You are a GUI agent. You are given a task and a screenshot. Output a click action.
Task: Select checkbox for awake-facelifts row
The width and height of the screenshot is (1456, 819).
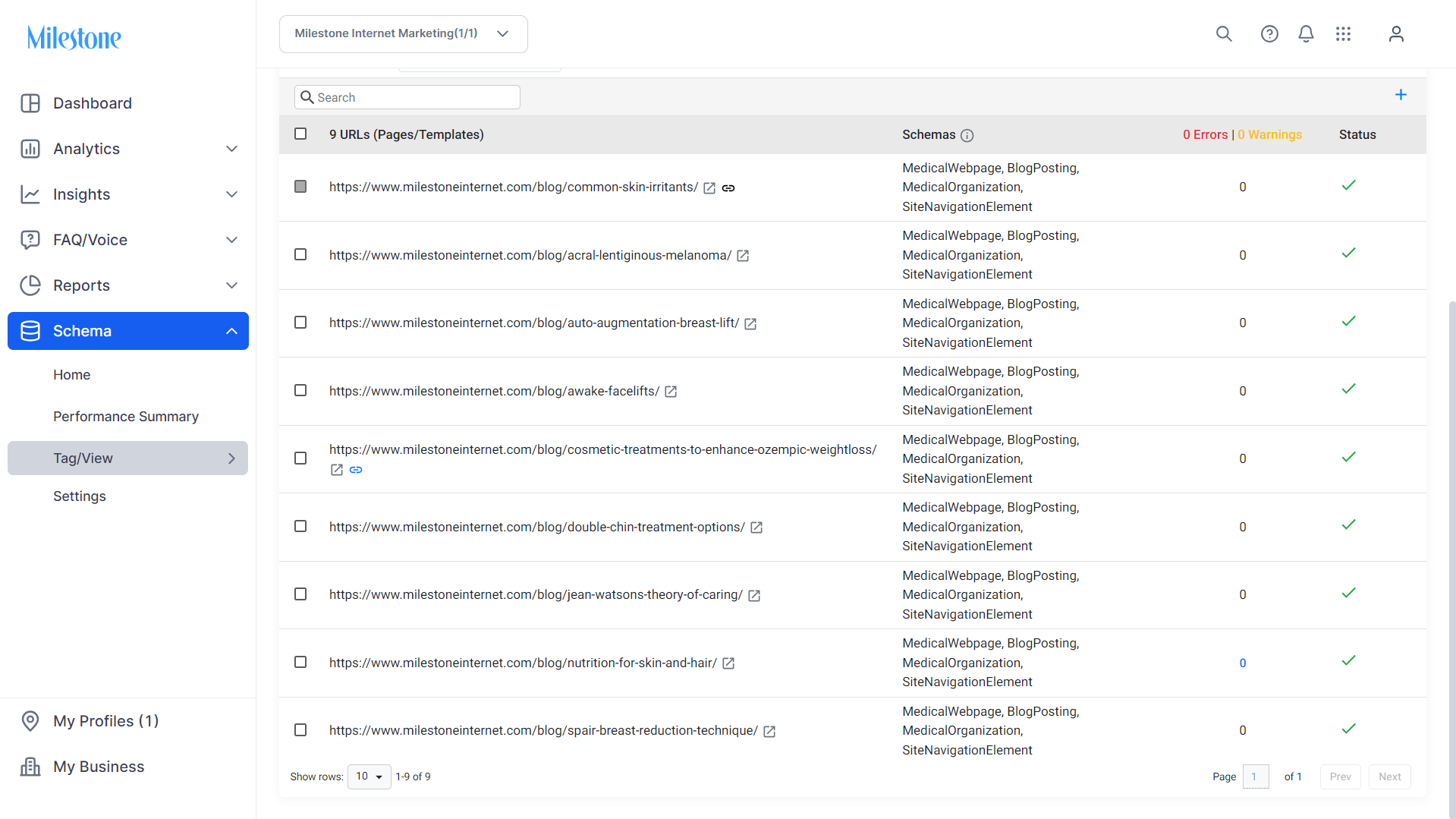(300, 390)
